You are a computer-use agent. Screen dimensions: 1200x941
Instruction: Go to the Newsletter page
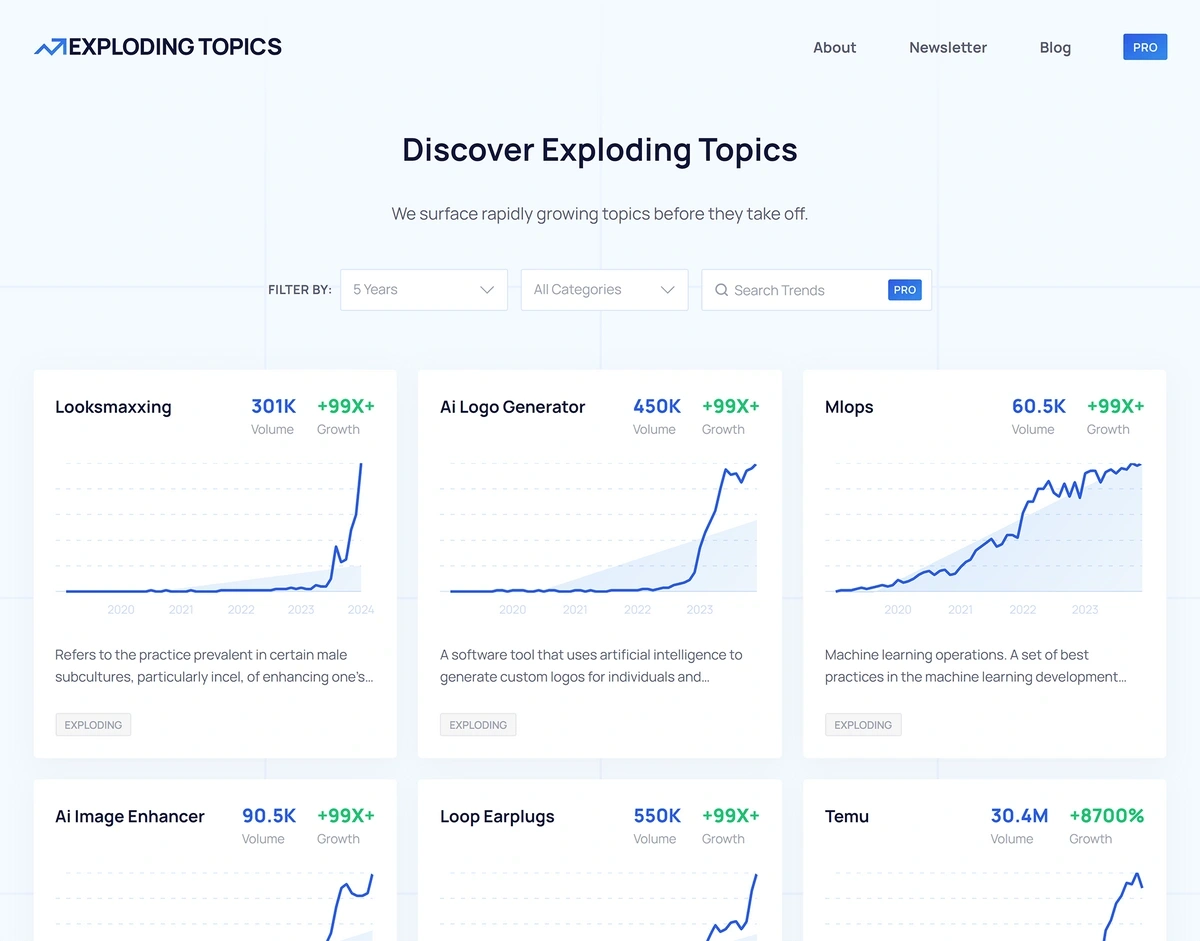coord(948,47)
